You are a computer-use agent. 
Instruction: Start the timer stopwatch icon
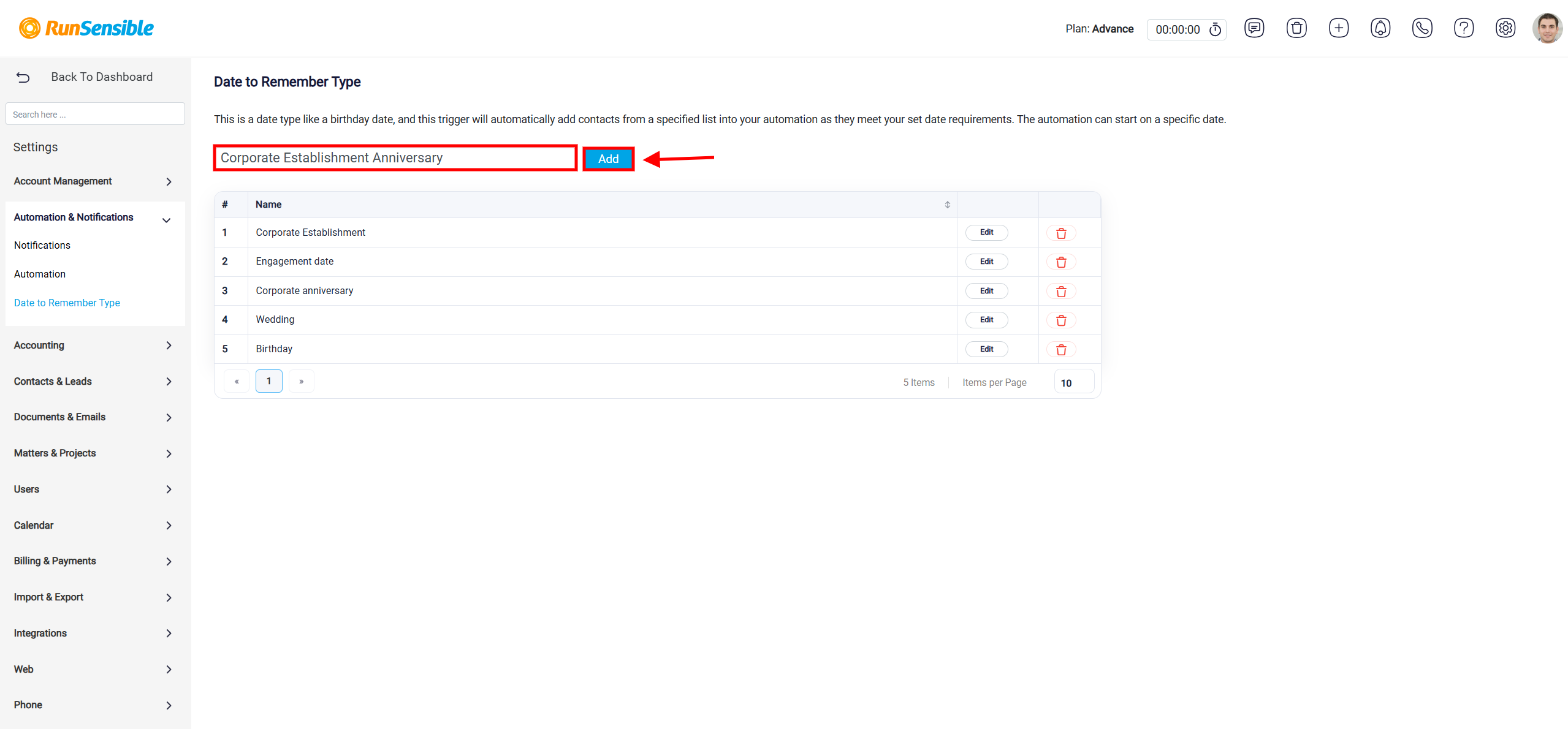[x=1215, y=29]
